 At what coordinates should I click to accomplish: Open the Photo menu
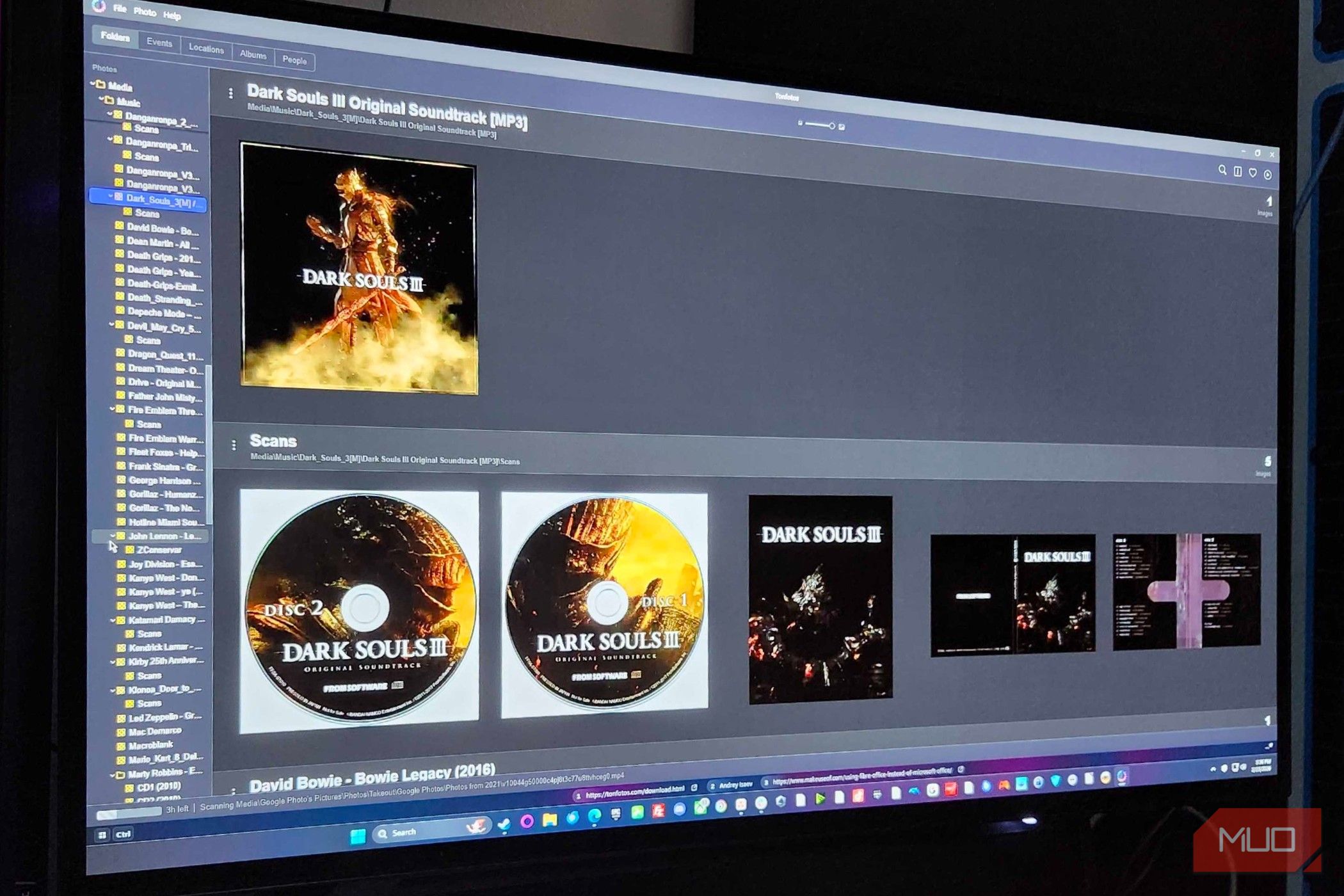(x=145, y=12)
